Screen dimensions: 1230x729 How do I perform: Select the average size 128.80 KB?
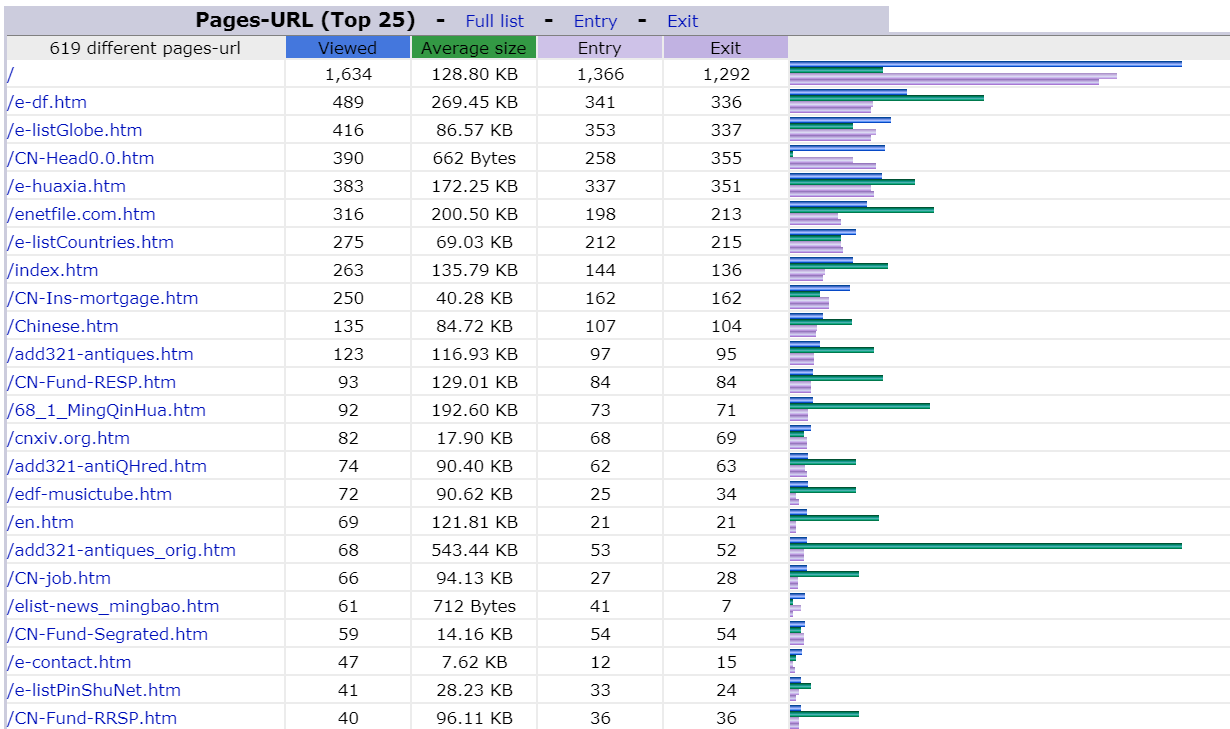pos(474,74)
